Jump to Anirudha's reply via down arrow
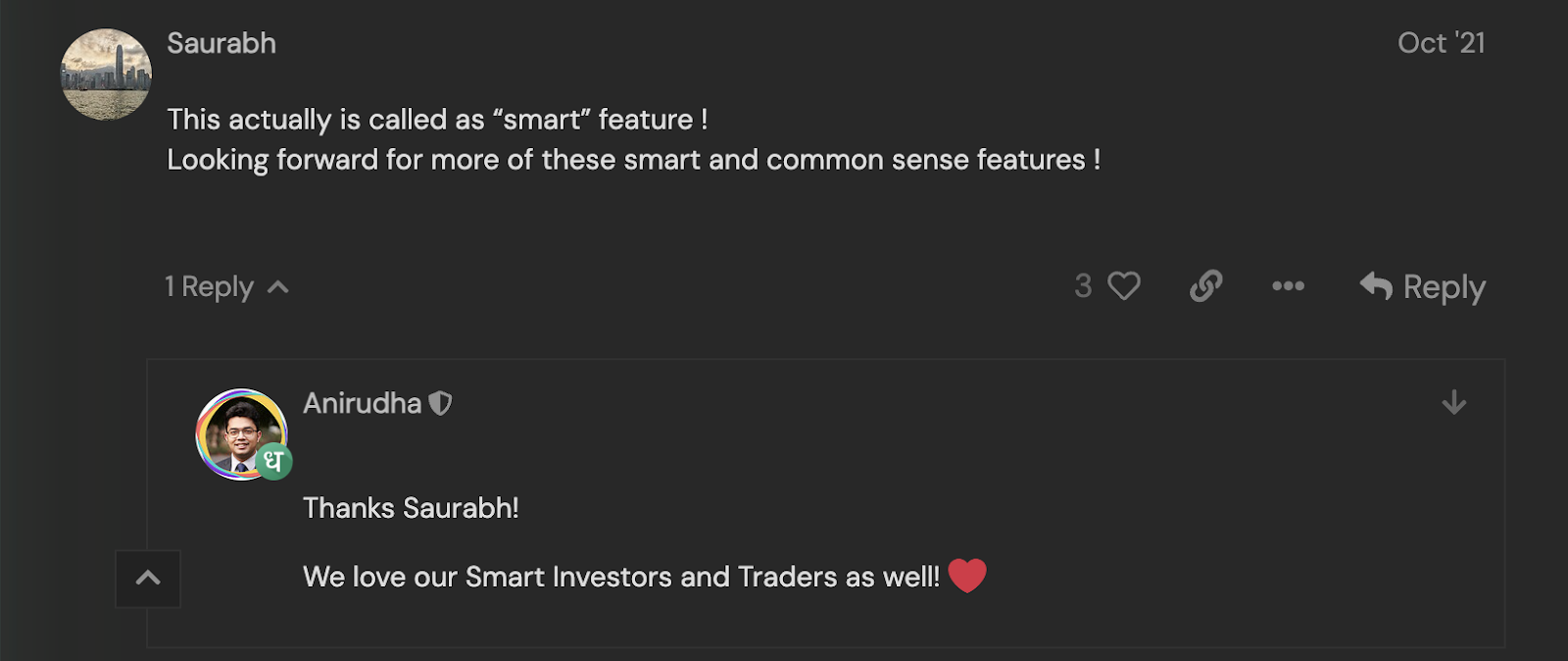This screenshot has width=1568, height=661. coord(1454,402)
